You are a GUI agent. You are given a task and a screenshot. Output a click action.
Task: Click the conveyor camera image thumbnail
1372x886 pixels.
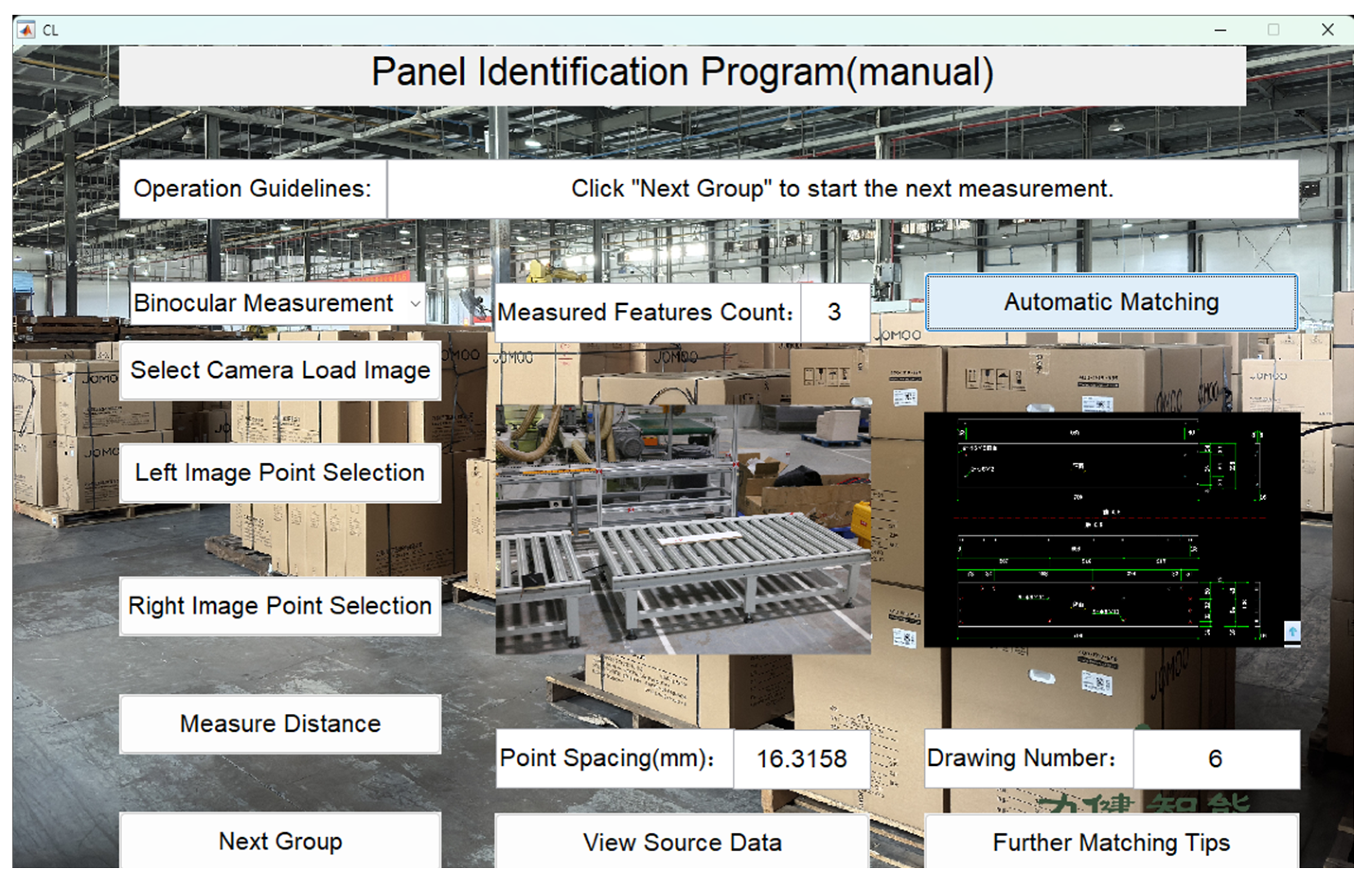tap(683, 529)
